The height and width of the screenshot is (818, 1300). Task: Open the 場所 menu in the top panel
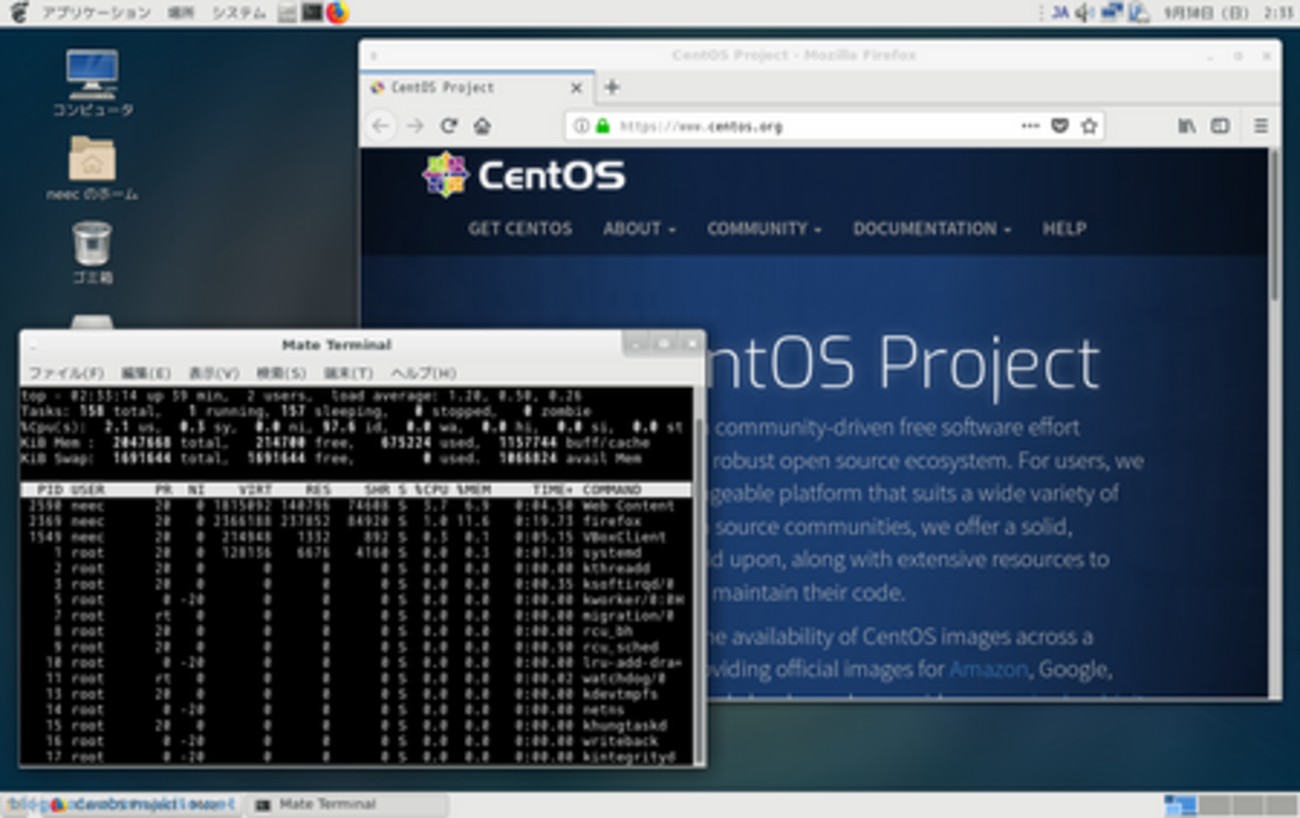click(x=181, y=13)
